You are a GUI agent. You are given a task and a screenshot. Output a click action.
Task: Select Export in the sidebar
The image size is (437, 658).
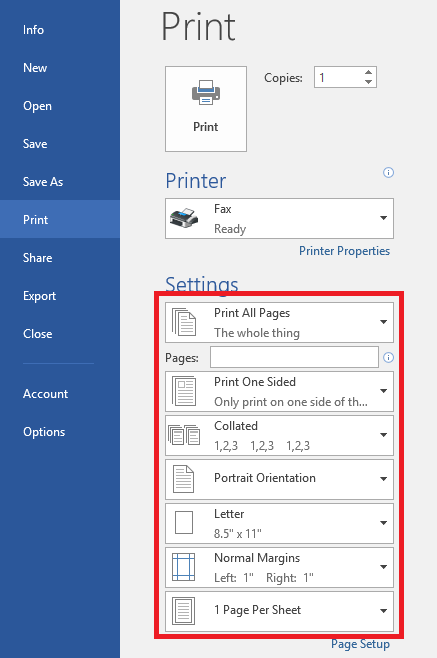tap(39, 296)
